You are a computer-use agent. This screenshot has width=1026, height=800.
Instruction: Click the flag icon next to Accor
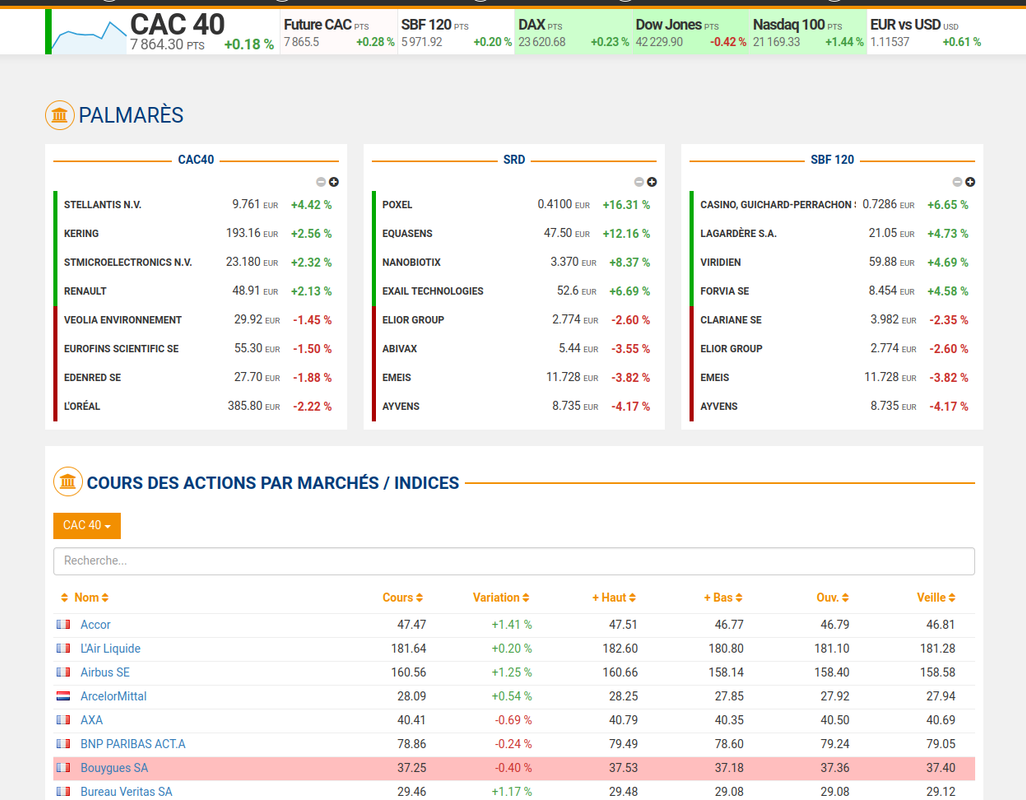tap(63, 625)
